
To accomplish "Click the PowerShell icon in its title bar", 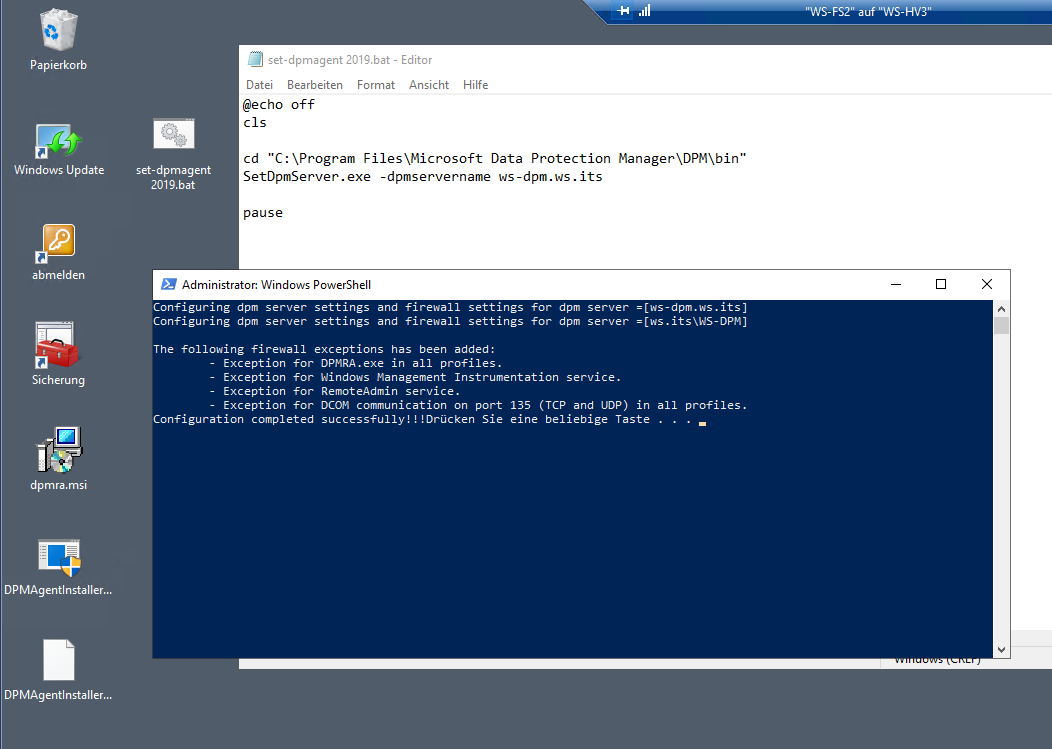I will point(168,285).
